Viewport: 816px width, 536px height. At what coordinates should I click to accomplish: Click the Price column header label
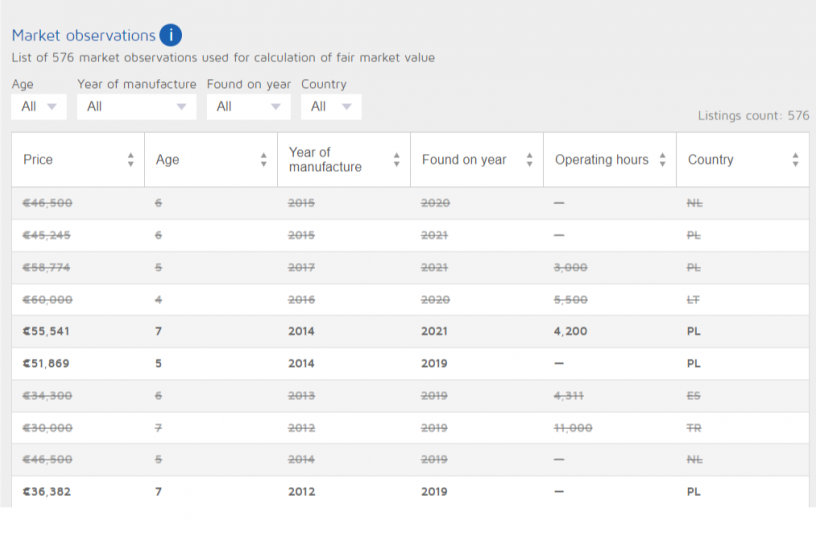[38, 160]
